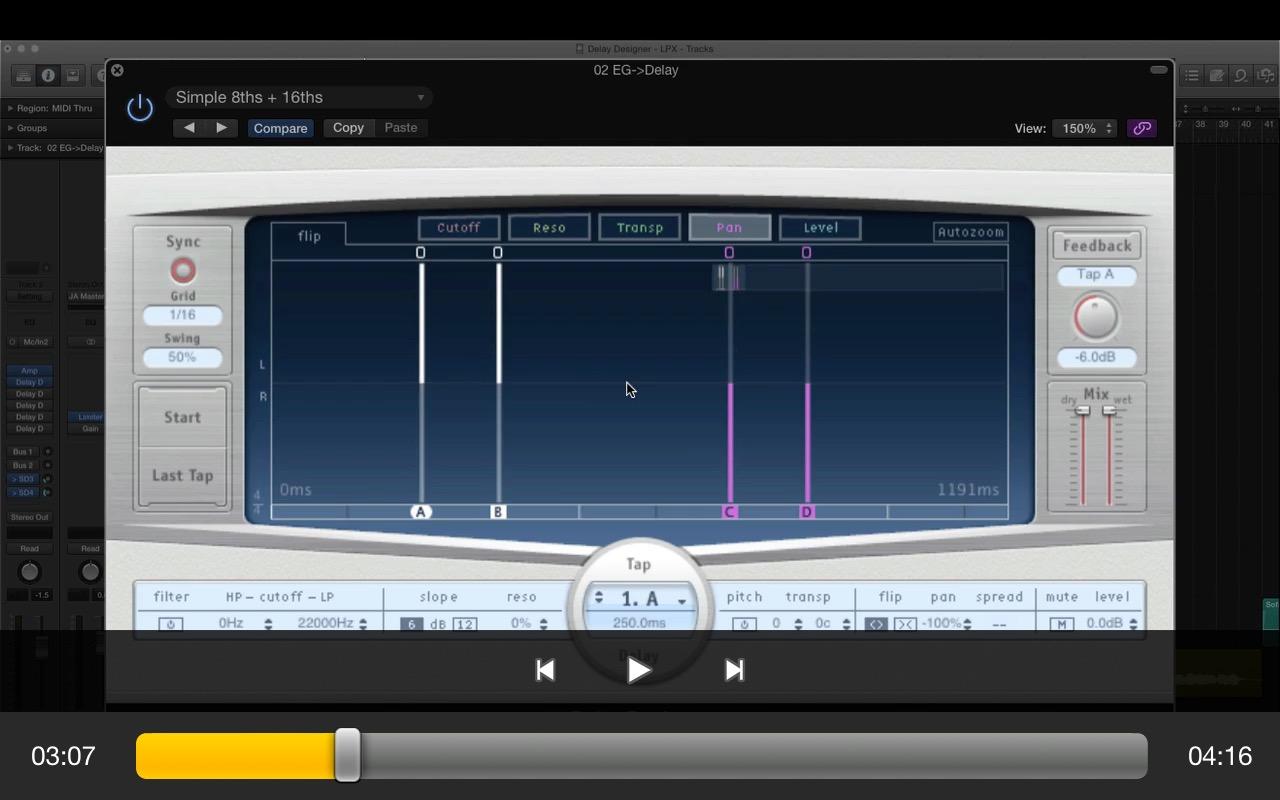Open the View 150% size menu
Viewport: 1280px width, 800px height.
1084,128
